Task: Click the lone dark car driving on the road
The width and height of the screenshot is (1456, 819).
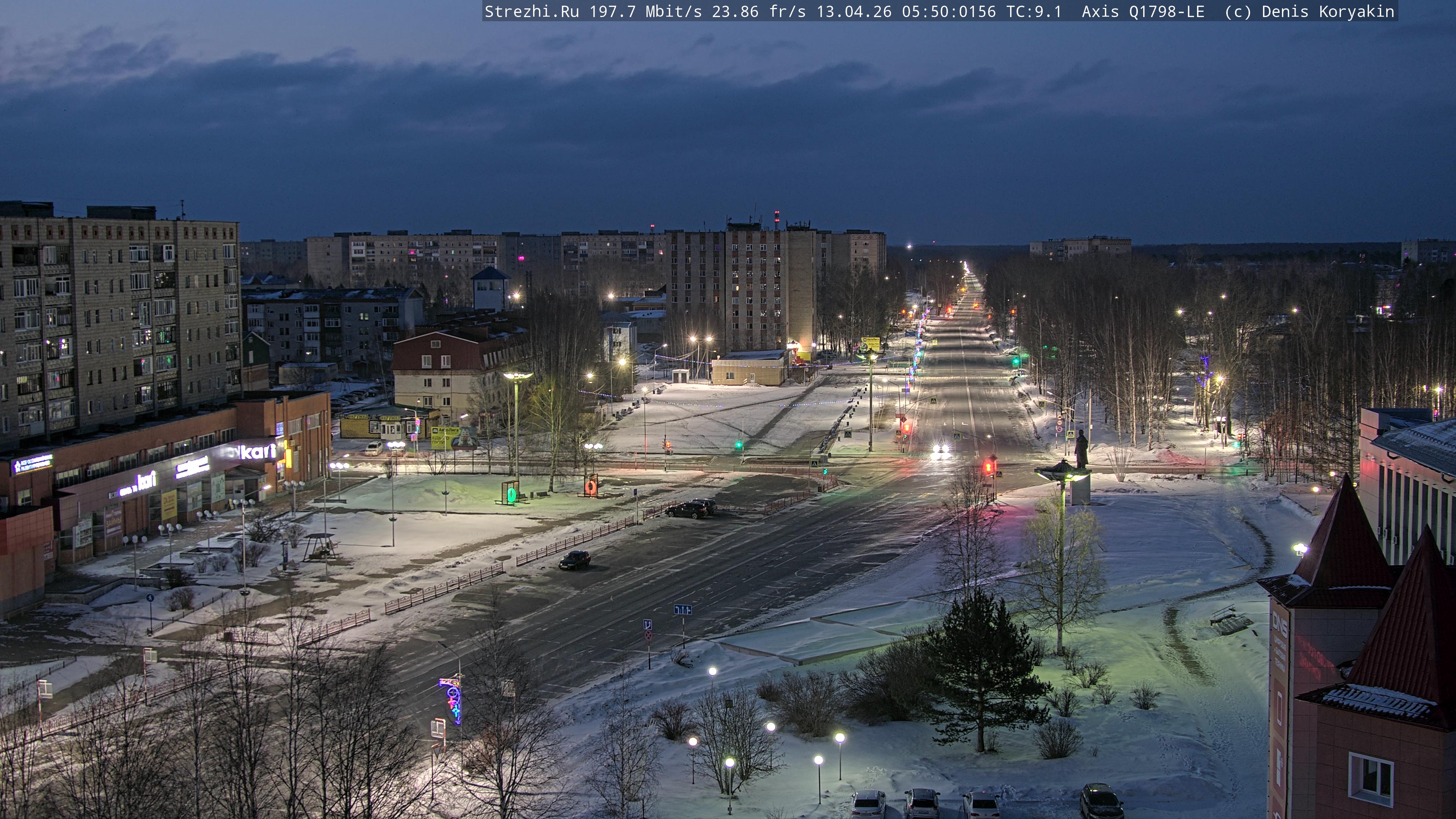Action: (574, 560)
